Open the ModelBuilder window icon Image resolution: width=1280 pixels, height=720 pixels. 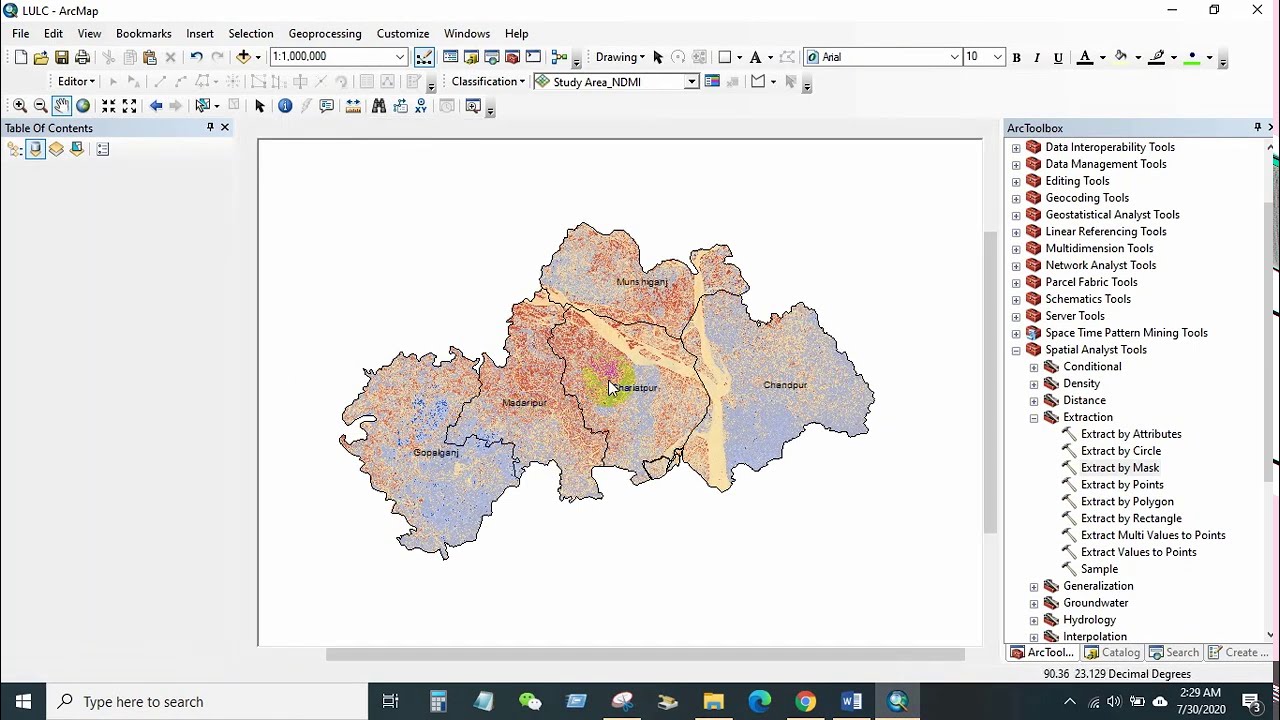coord(559,57)
